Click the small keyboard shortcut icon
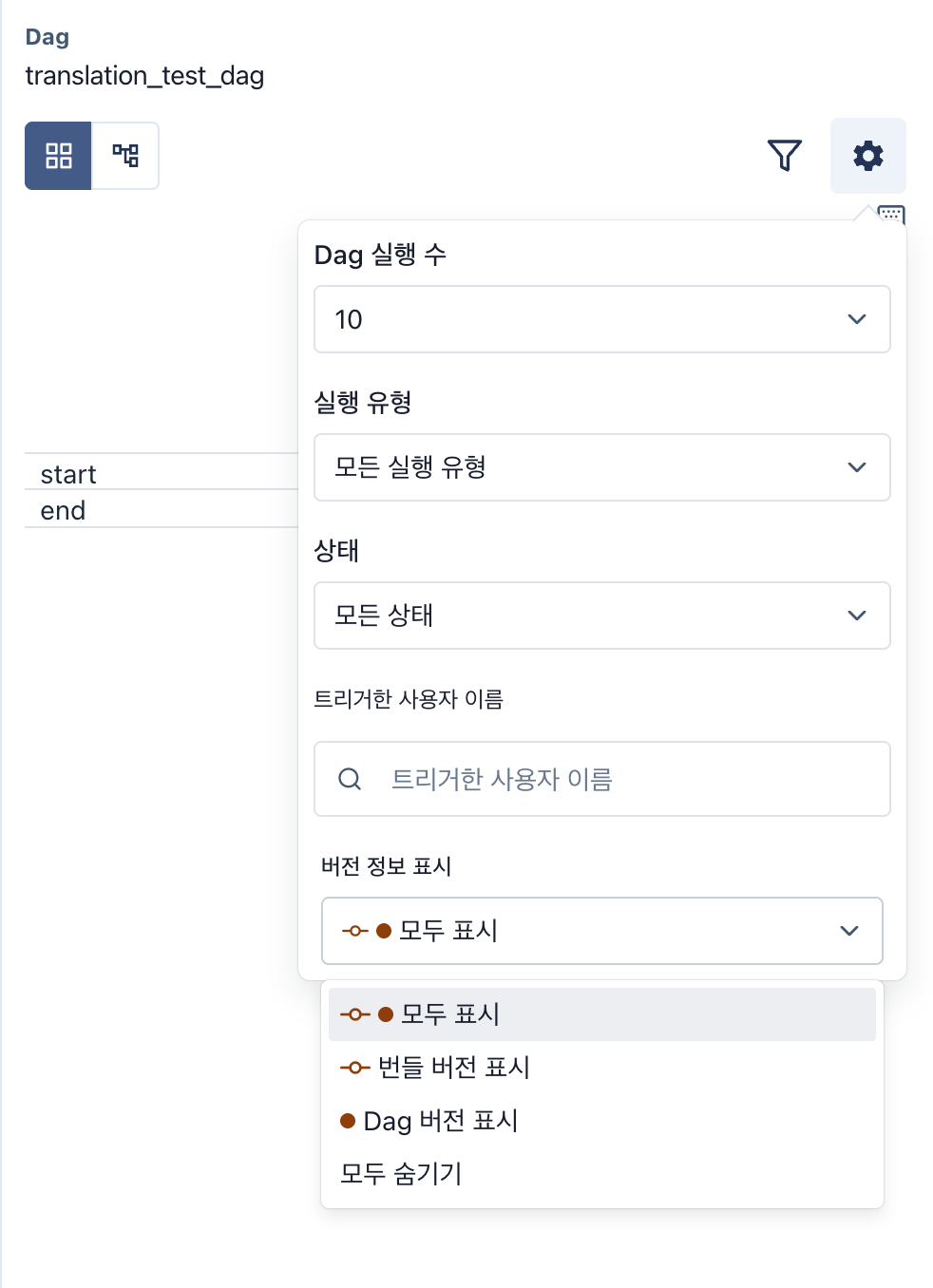The width and height of the screenshot is (933, 1288). click(891, 214)
